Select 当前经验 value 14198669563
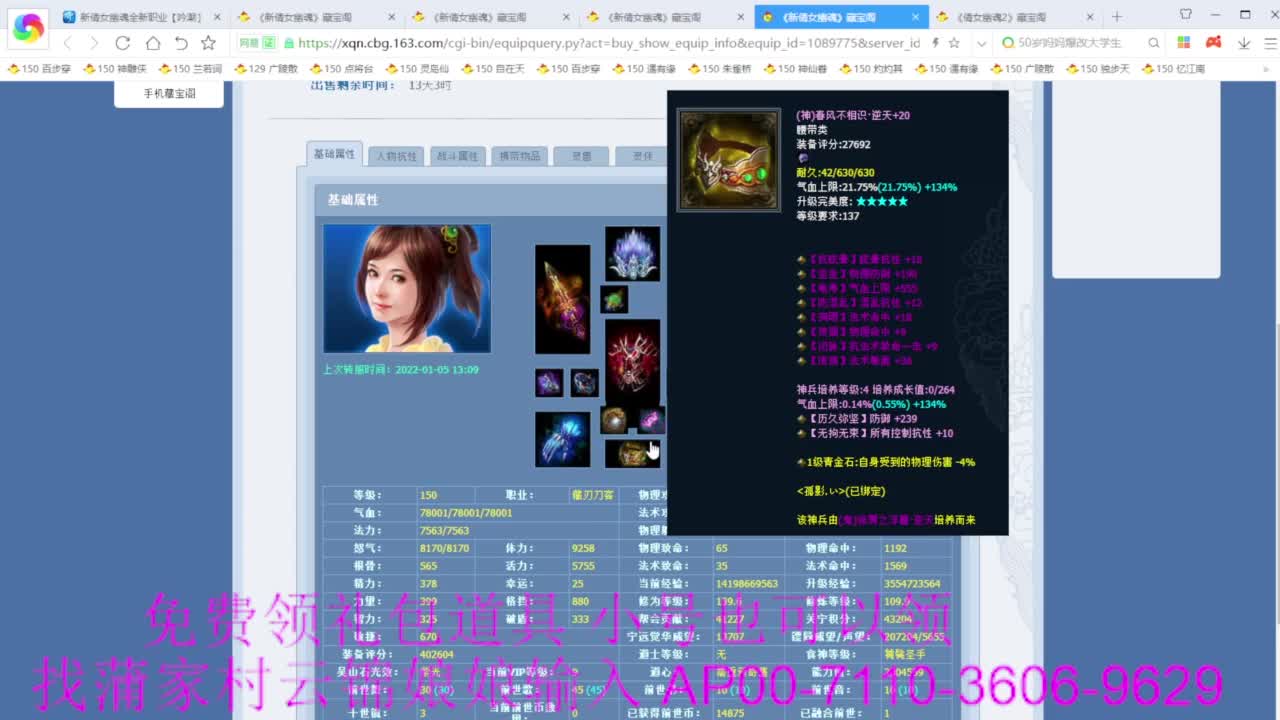This screenshot has height=720, width=1280. coord(747,583)
